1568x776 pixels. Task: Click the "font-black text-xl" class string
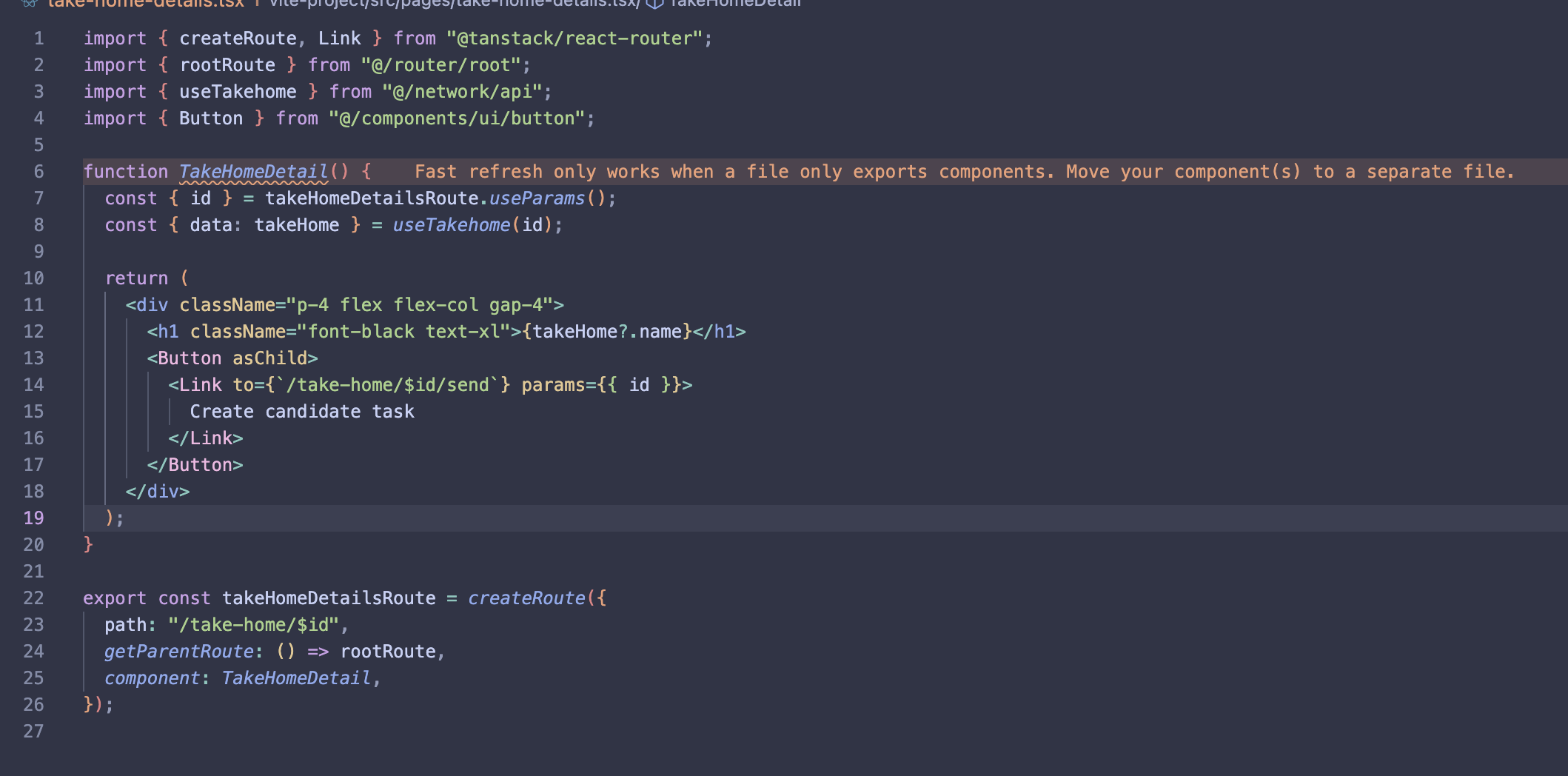(403, 332)
